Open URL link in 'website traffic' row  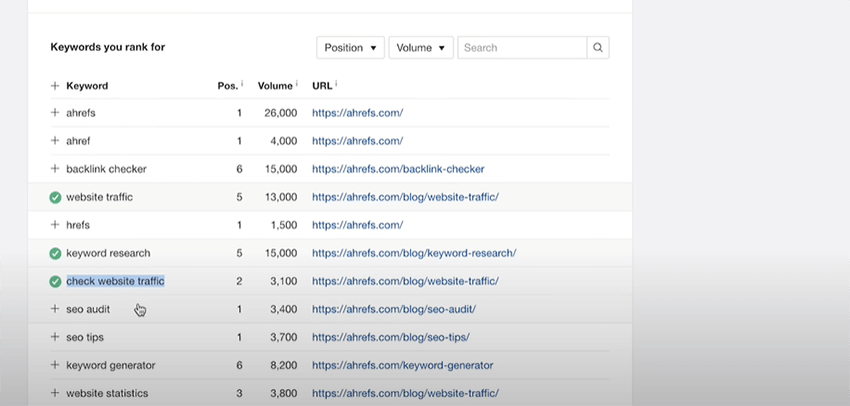pyautogui.click(x=405, y=197)
